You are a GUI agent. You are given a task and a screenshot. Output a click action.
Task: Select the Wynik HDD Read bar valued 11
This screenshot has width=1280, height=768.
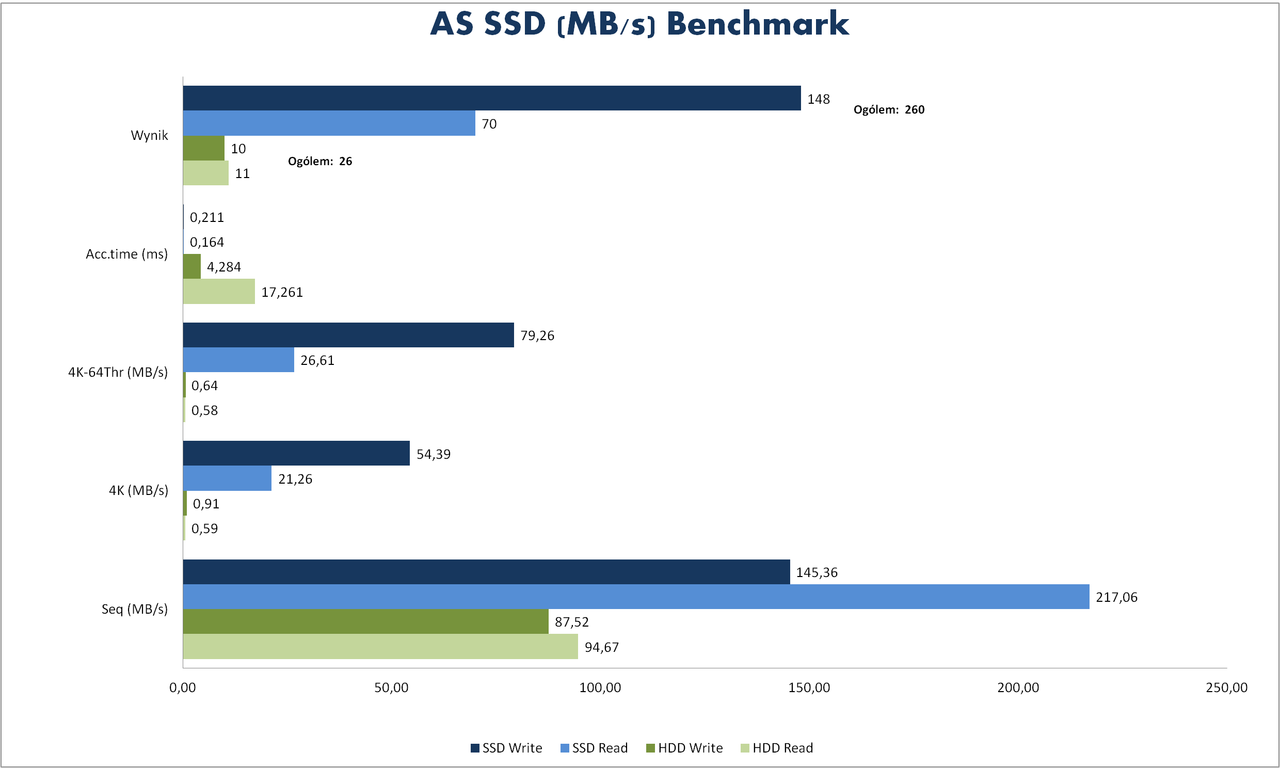[206, 172]
